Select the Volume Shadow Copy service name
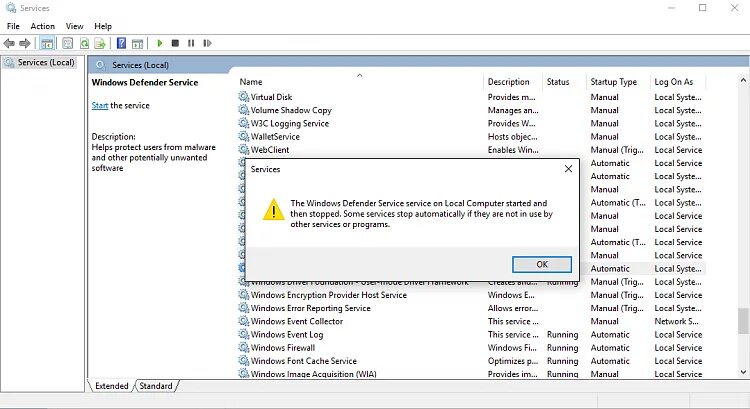This screenshot has width=750, height=409. click(291, 110)
